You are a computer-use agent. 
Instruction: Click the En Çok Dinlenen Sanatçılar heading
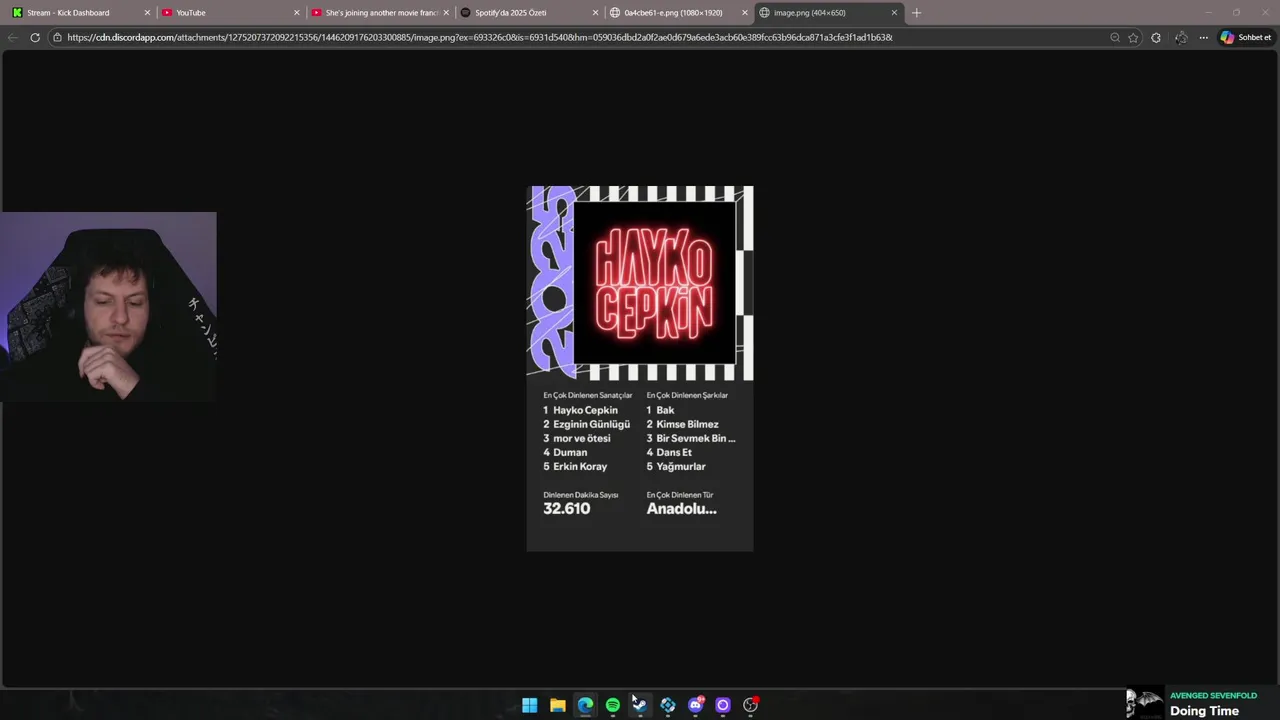coord(588,395)
